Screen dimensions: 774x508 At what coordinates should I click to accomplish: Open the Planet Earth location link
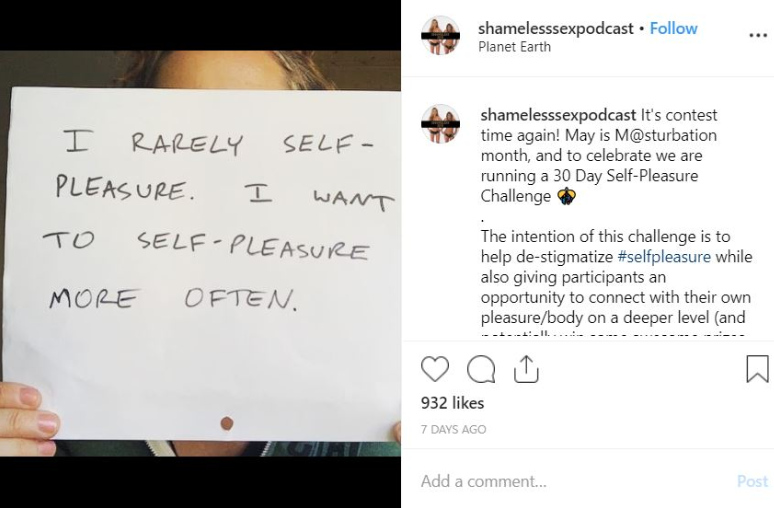(x=514, y=47)
